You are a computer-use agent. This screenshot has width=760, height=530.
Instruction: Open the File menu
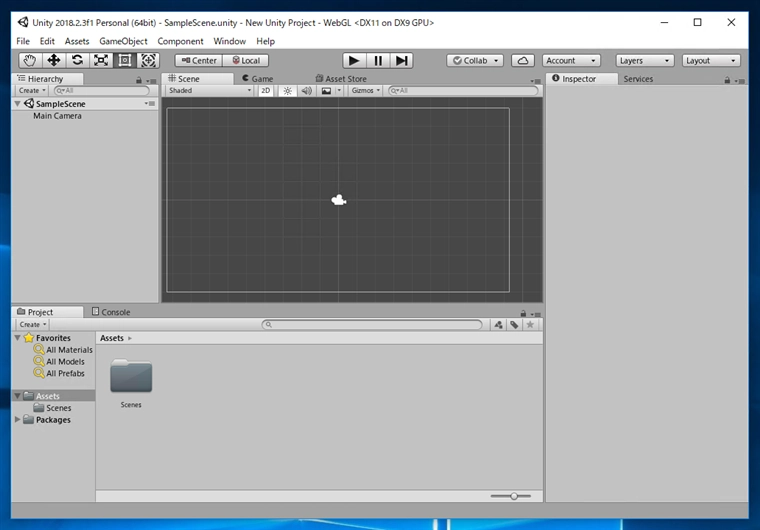pyautogui.click(x=23, y=41)
